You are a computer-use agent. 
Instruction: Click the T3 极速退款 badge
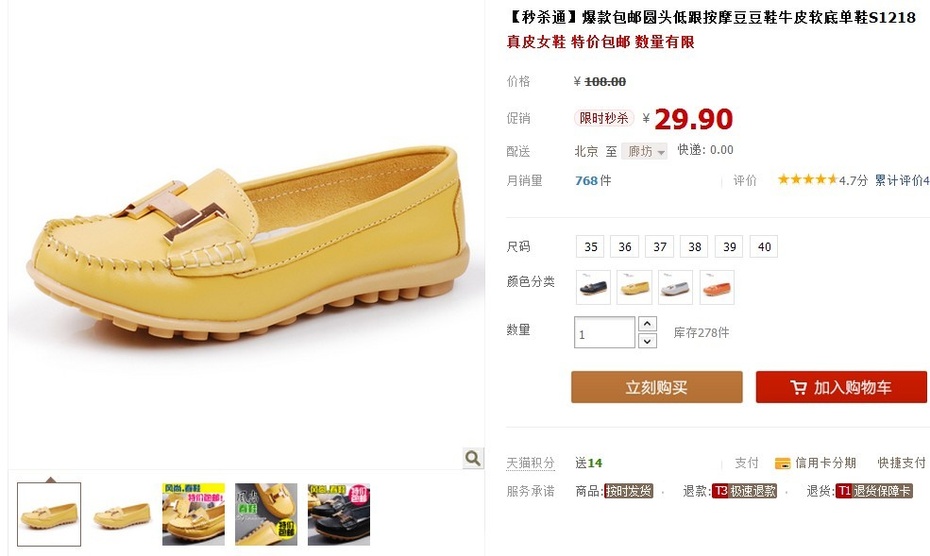(x=744, y=491)
